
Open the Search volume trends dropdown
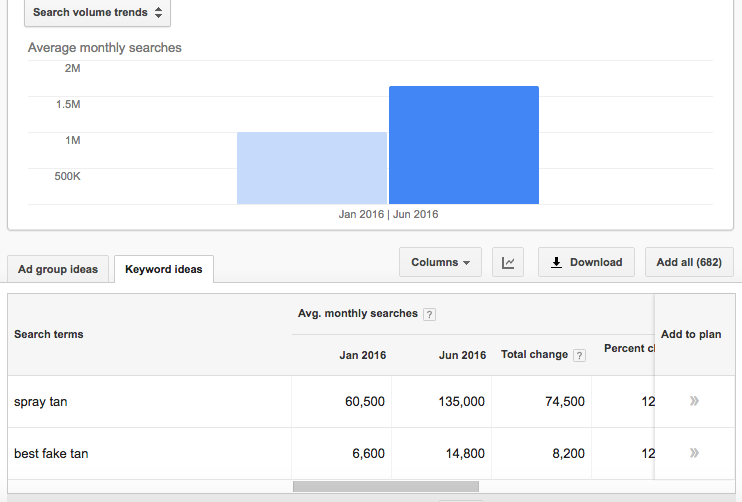tap(97, 12)
